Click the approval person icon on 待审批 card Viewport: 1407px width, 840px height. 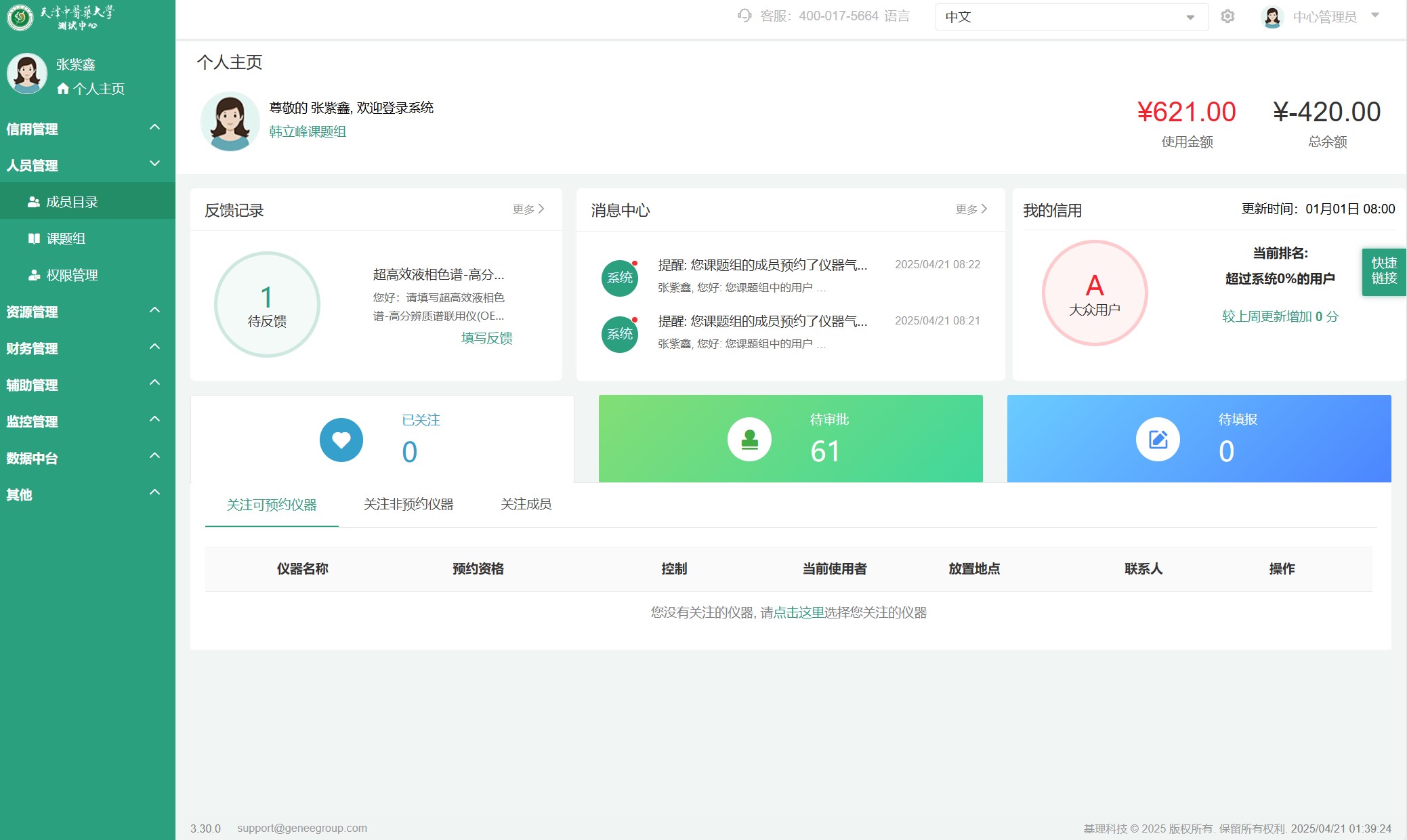tap(749, 439)
